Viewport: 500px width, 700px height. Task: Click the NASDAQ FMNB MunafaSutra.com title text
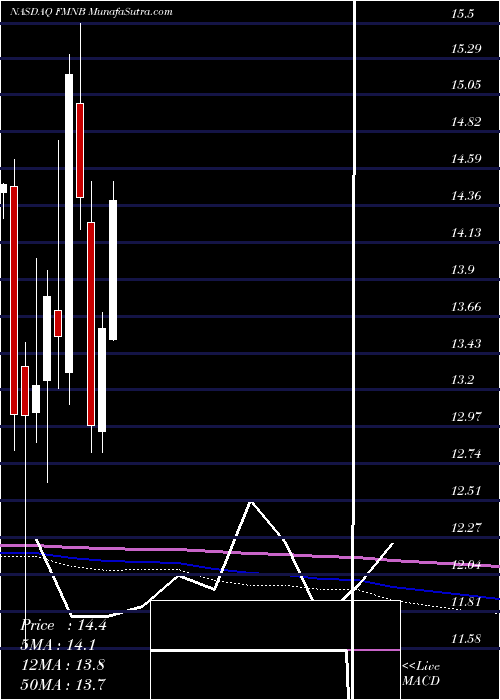91,12
